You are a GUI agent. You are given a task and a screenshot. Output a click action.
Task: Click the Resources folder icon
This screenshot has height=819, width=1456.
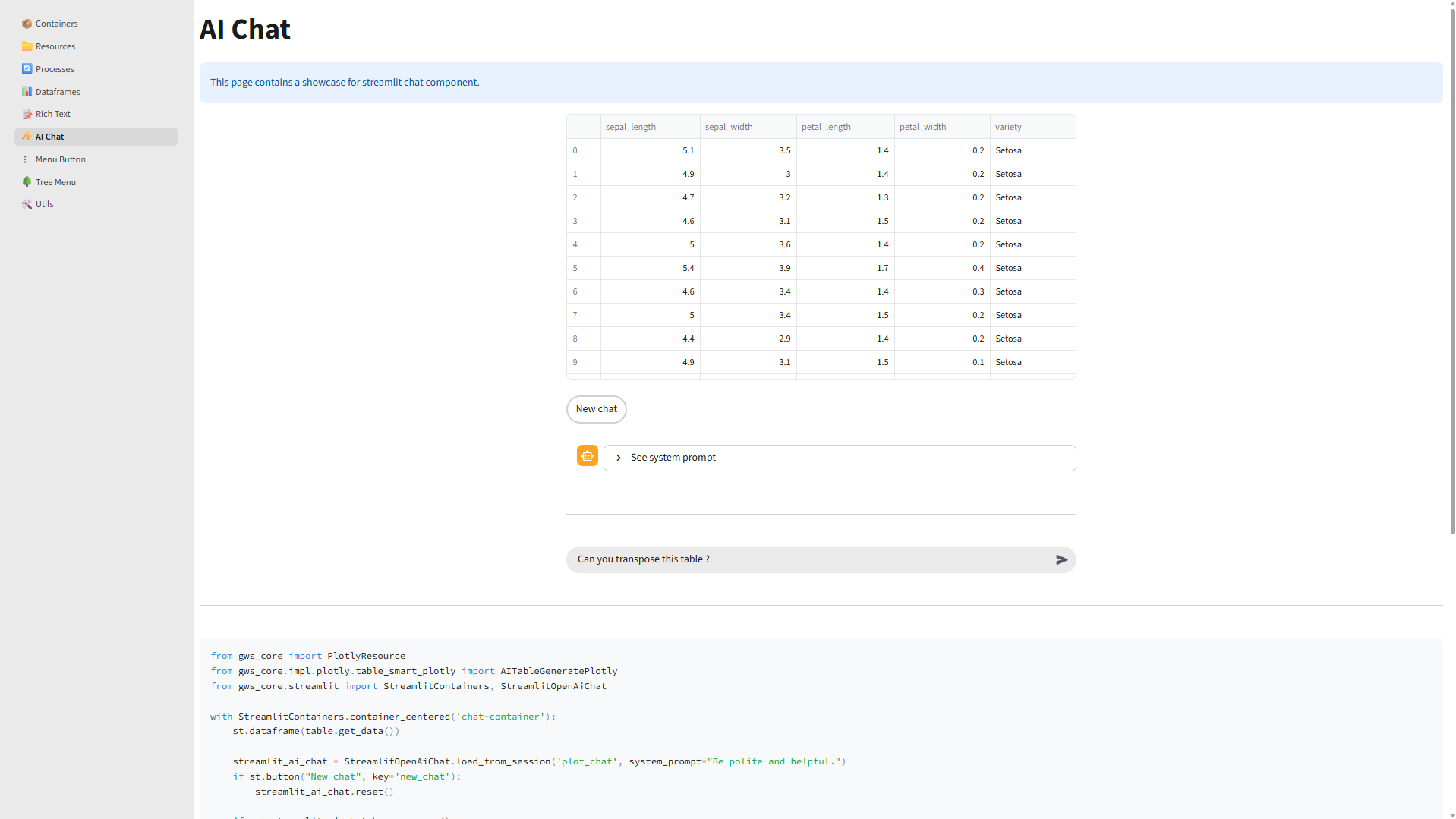[27, 46]
